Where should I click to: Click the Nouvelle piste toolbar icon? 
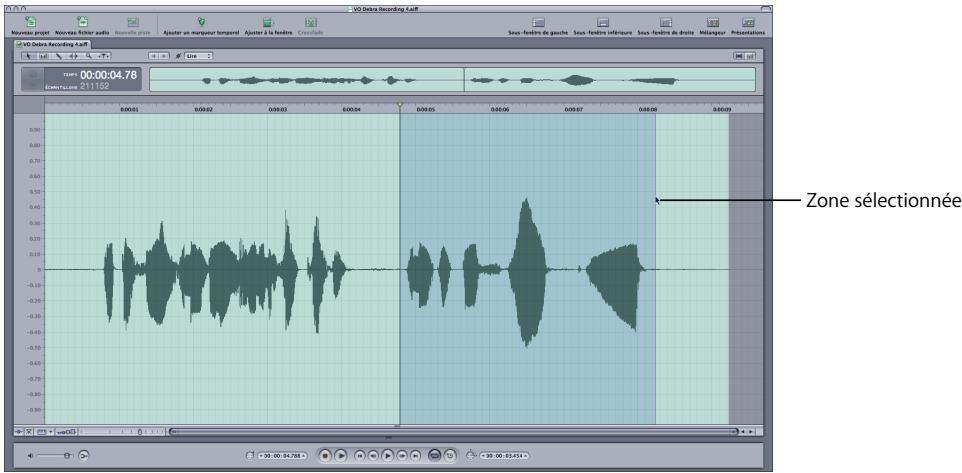132,22
